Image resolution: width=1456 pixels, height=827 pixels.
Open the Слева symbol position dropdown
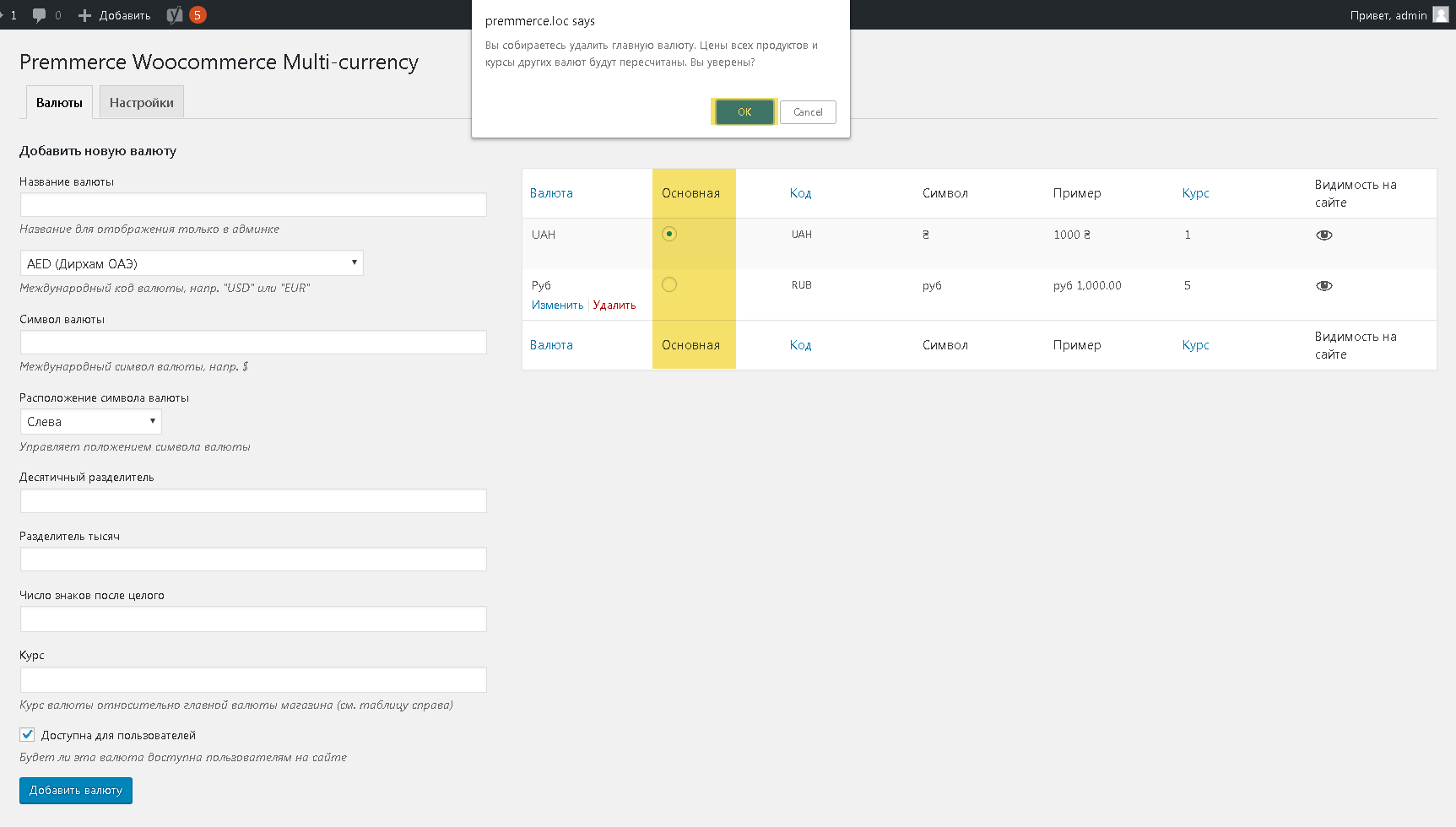point(91,422)
